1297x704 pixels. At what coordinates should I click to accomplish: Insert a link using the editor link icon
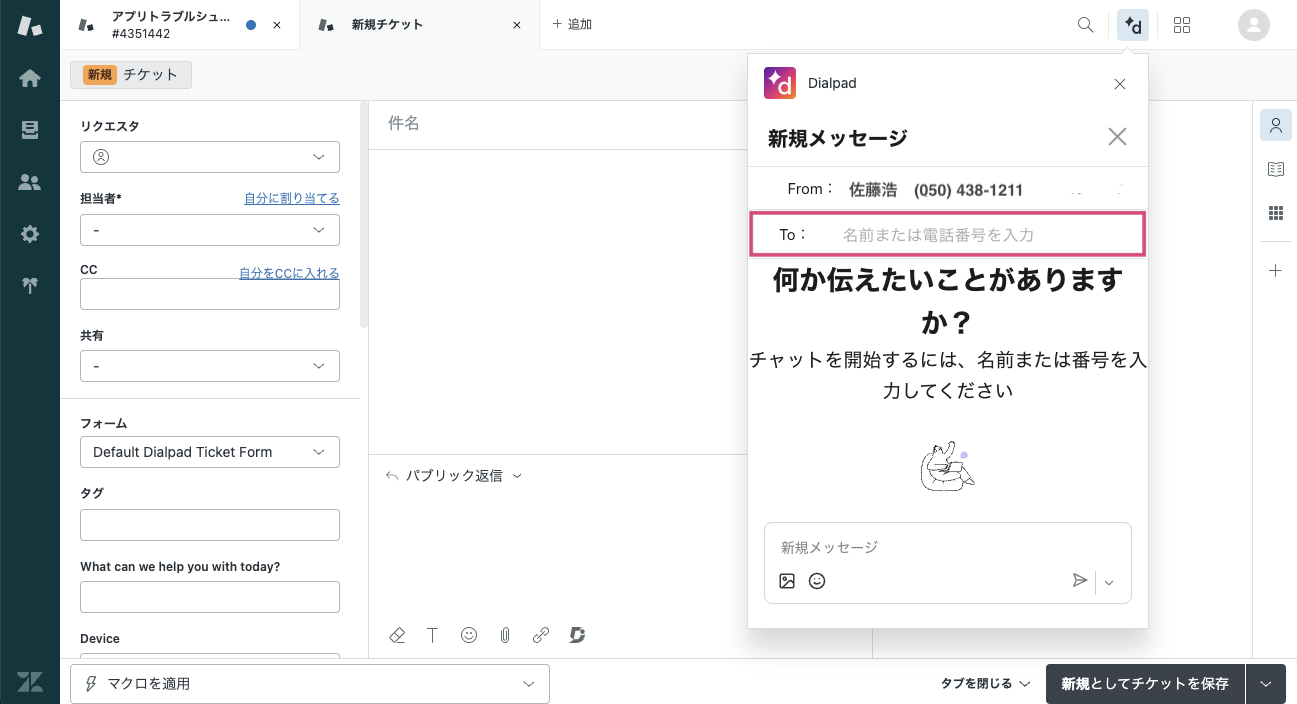click(x=541, y=635)
